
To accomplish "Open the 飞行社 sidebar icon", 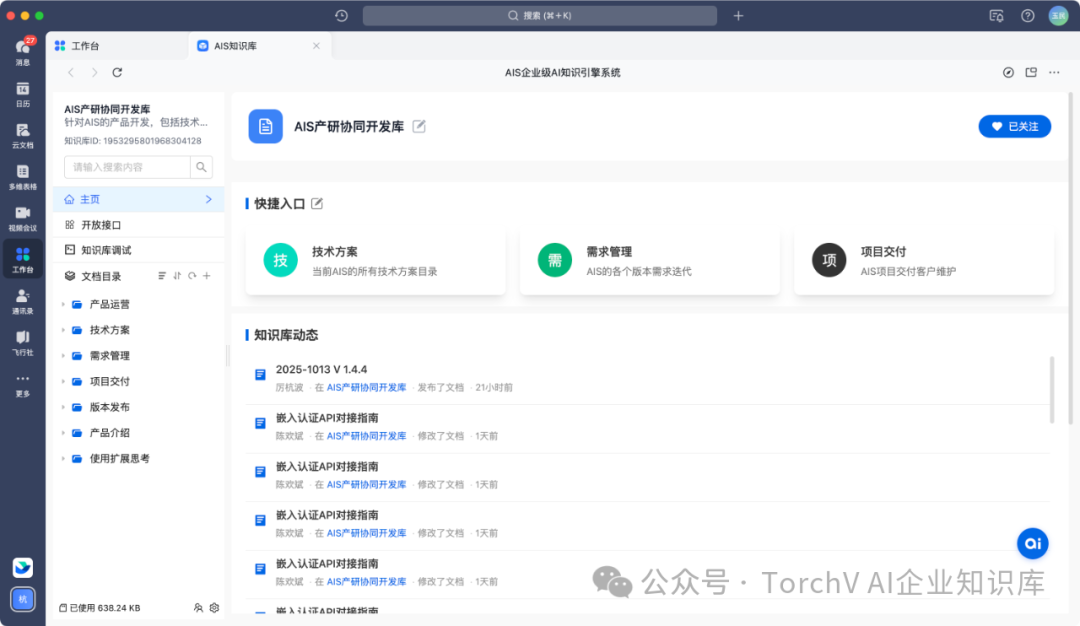I will point(23,342).
